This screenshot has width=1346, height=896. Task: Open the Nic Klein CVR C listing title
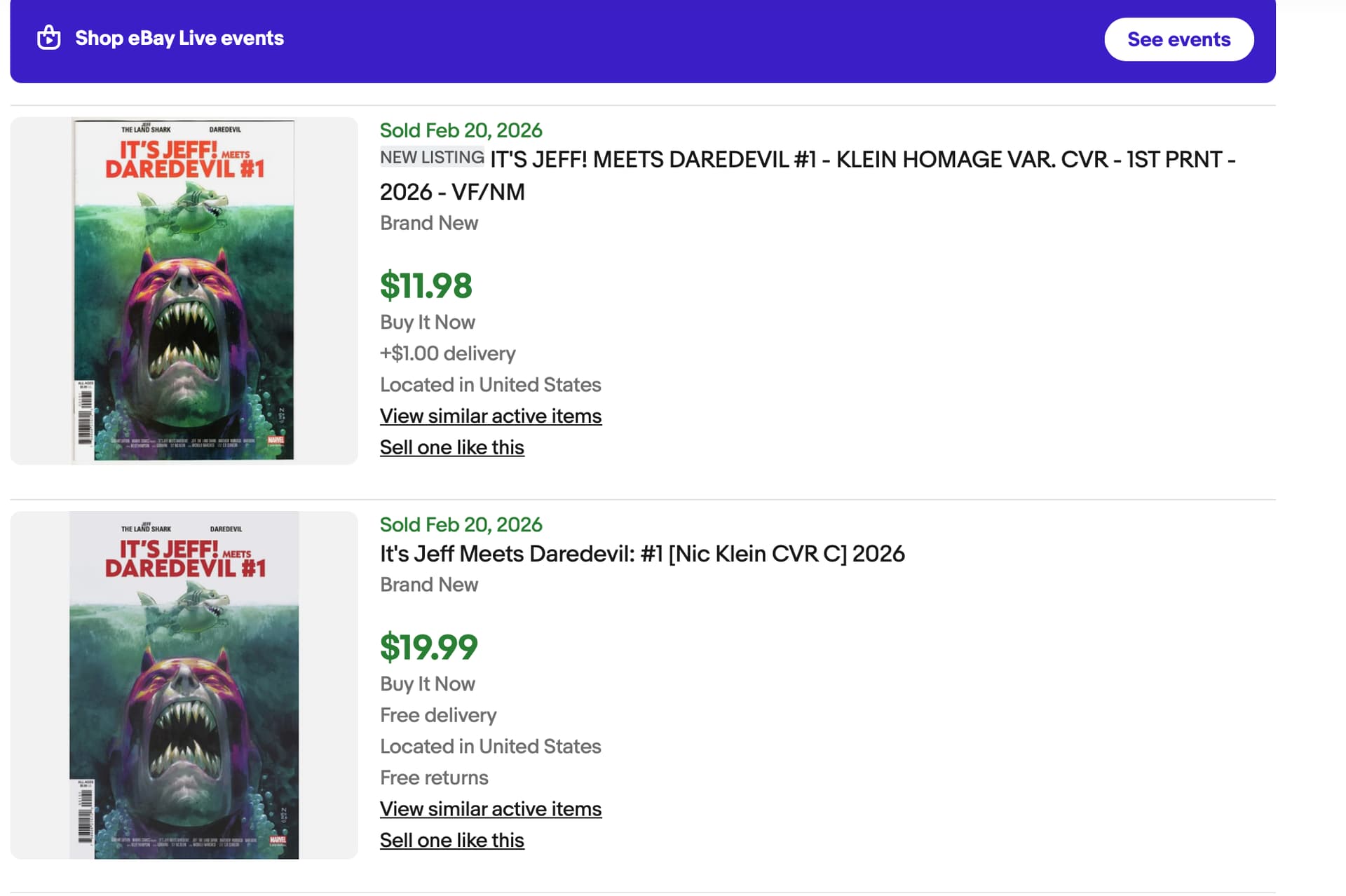pyautogui.click(x=641, y=554)
